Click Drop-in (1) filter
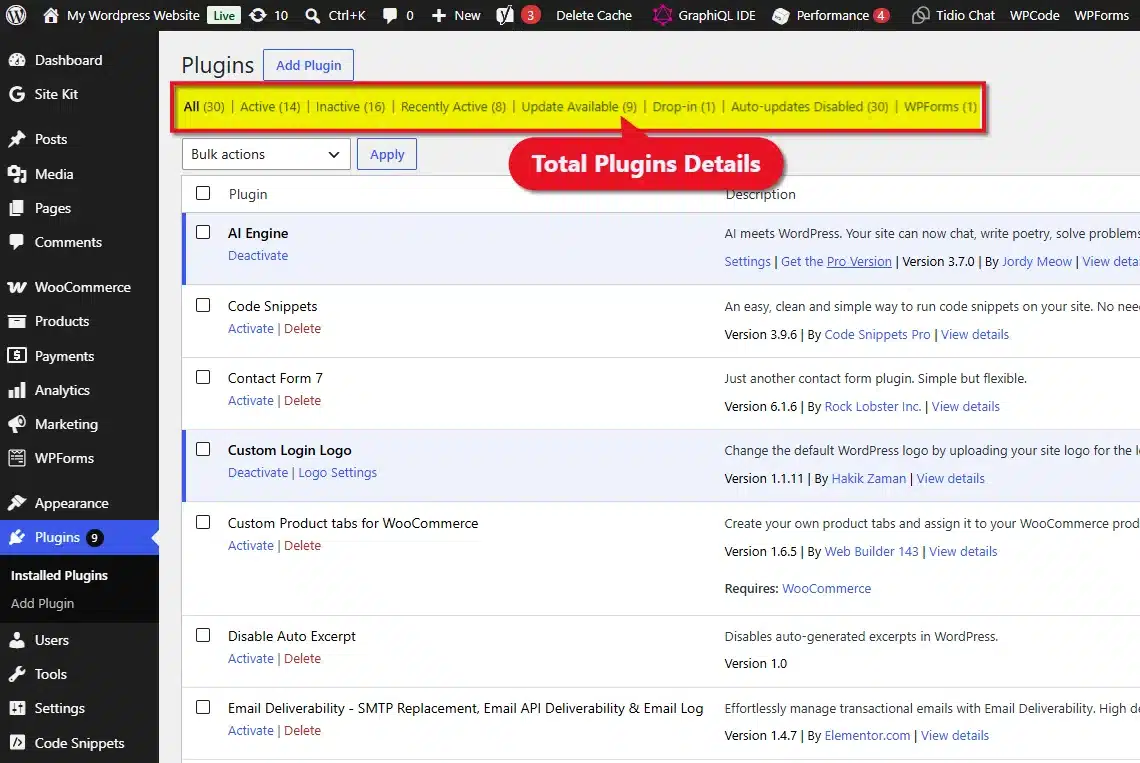Viewport: 1140px width, 763px height. pyautogui.click(x=683, y=107)
